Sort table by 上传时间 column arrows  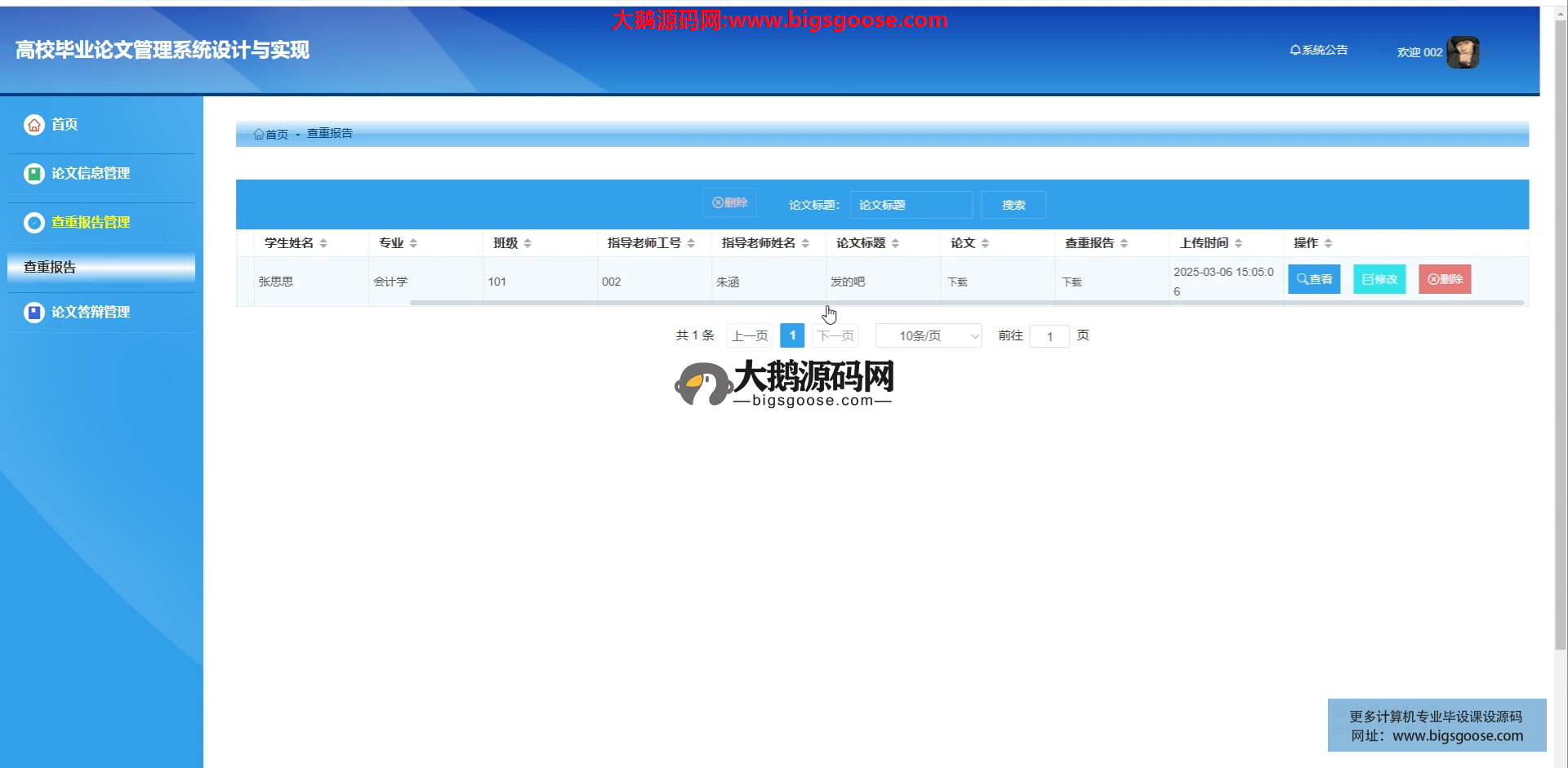pyautogui.click(x=1238, y=243)
